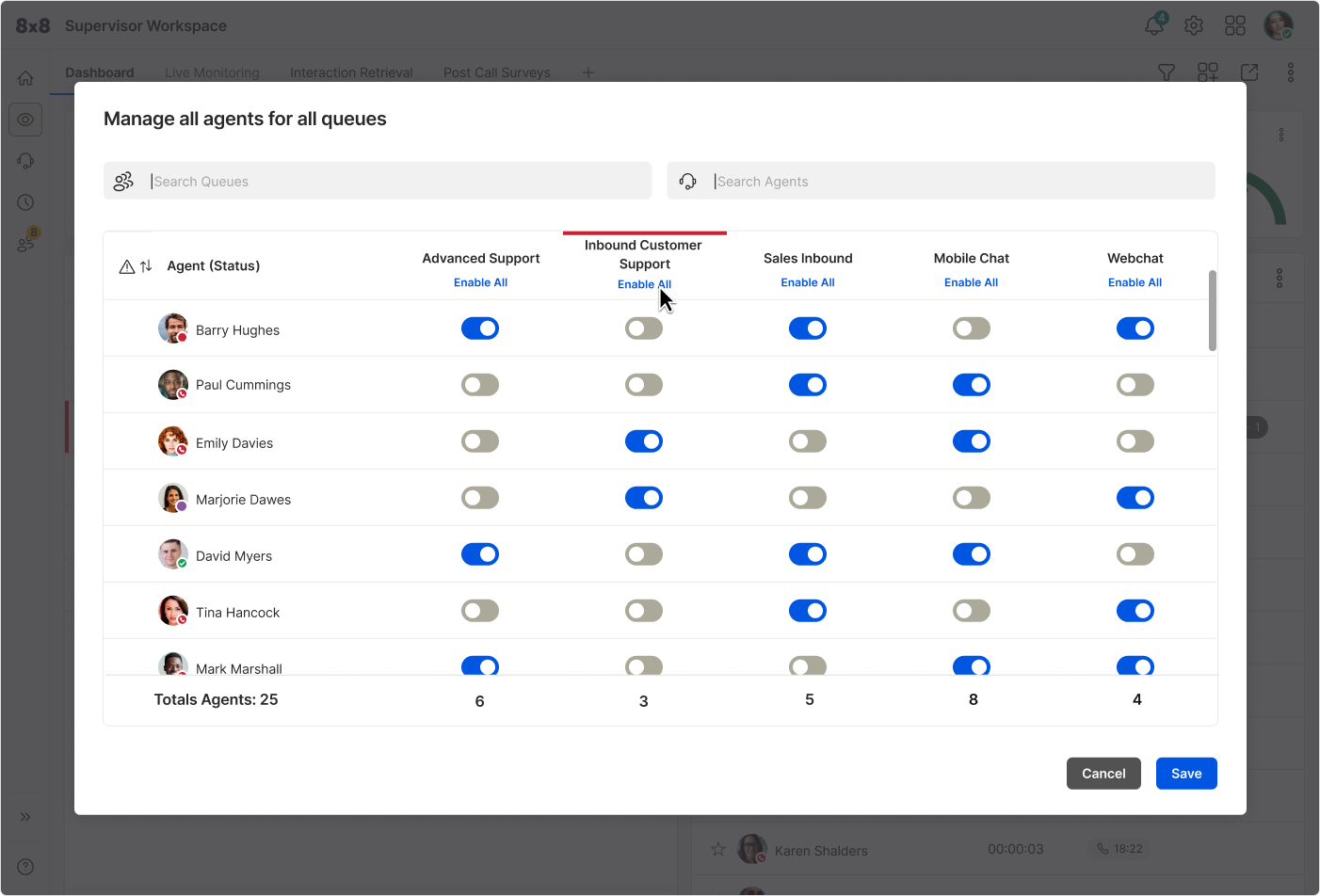Image resolution: width=1320 pixels, height=896 pixels.
Task: Open the clock history icon in sidebar
Action: point(25,202)
